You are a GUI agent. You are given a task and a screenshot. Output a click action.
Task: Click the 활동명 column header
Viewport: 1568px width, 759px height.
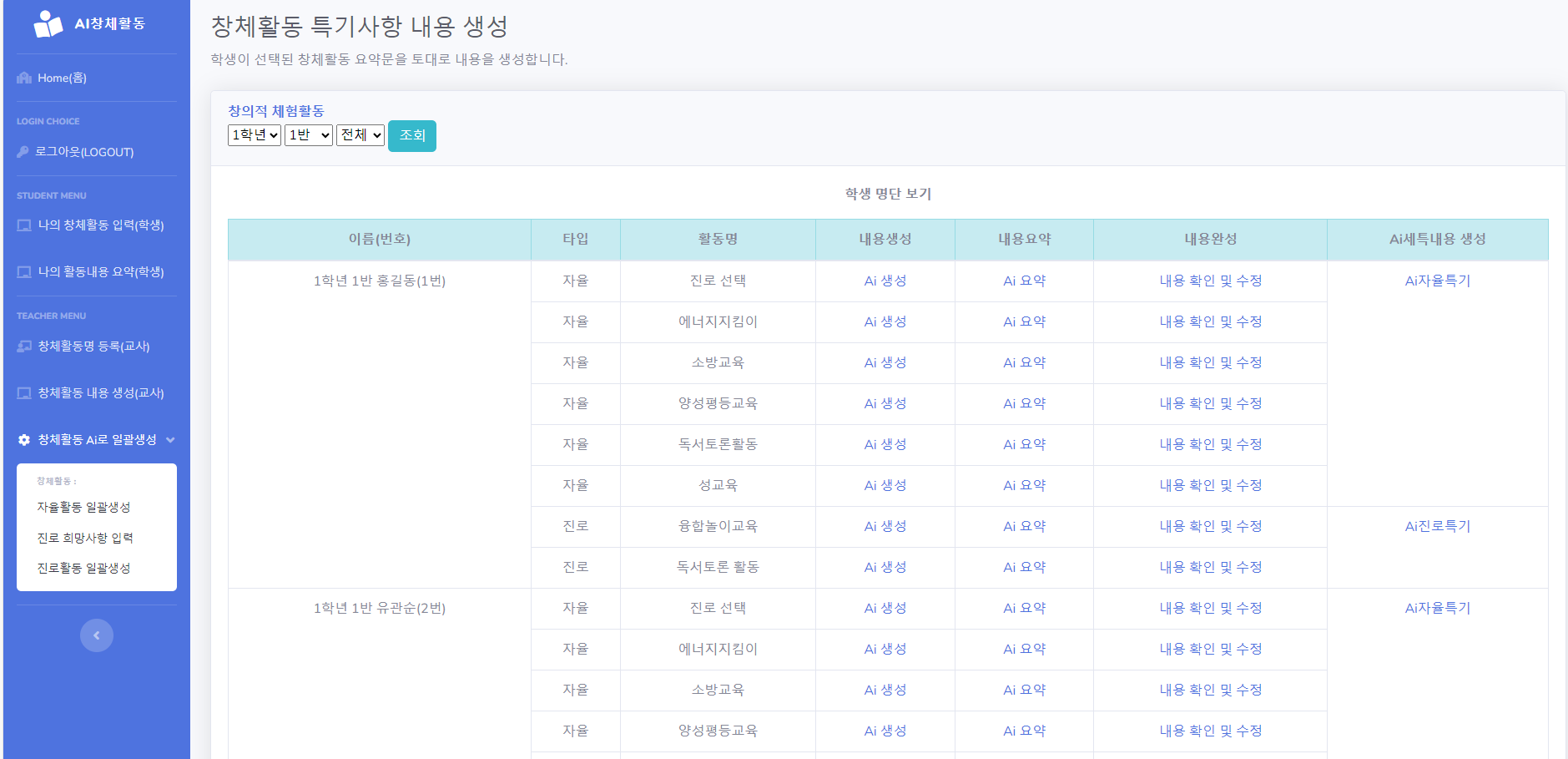pyautogui.click(x=718, y=240)
